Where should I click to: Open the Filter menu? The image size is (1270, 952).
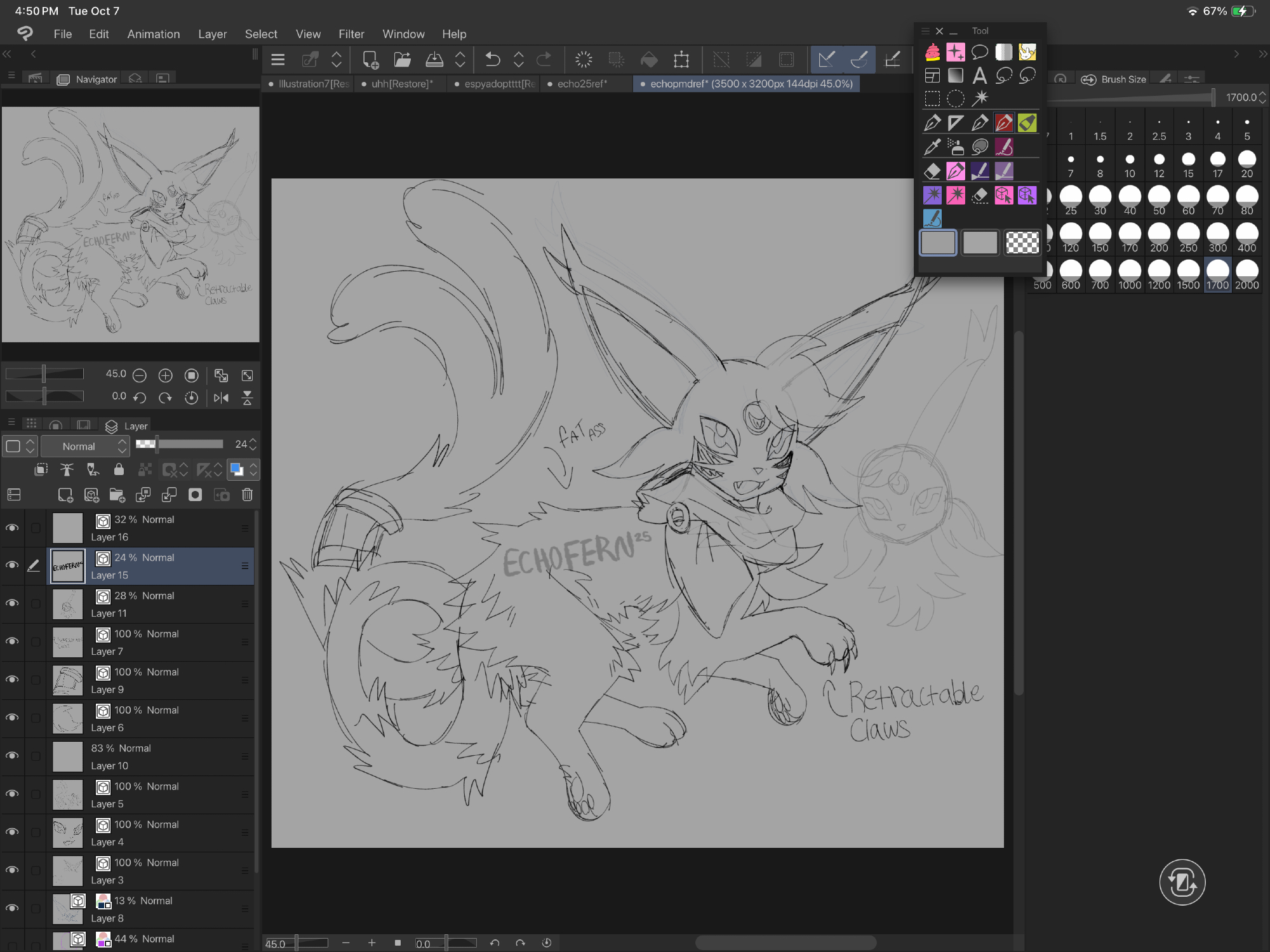coord(351,34)
